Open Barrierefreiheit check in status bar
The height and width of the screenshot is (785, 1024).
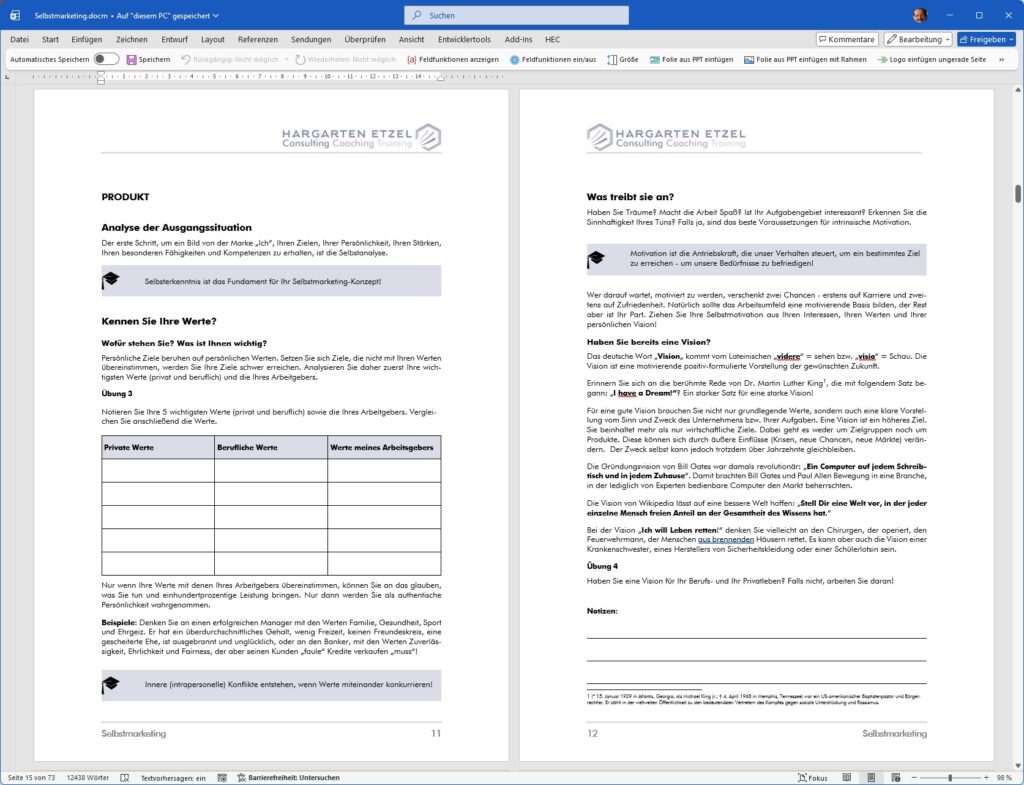point(293,777)
